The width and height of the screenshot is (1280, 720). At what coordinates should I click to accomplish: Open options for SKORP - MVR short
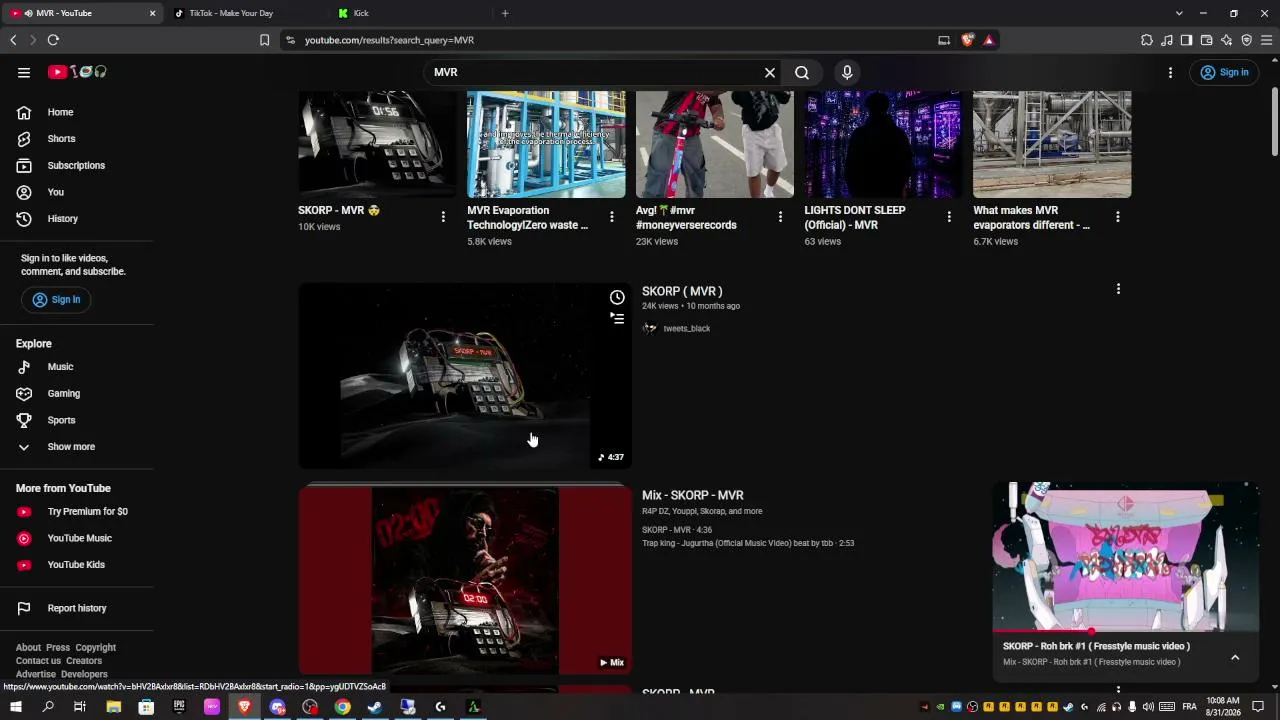click(443, 217)
